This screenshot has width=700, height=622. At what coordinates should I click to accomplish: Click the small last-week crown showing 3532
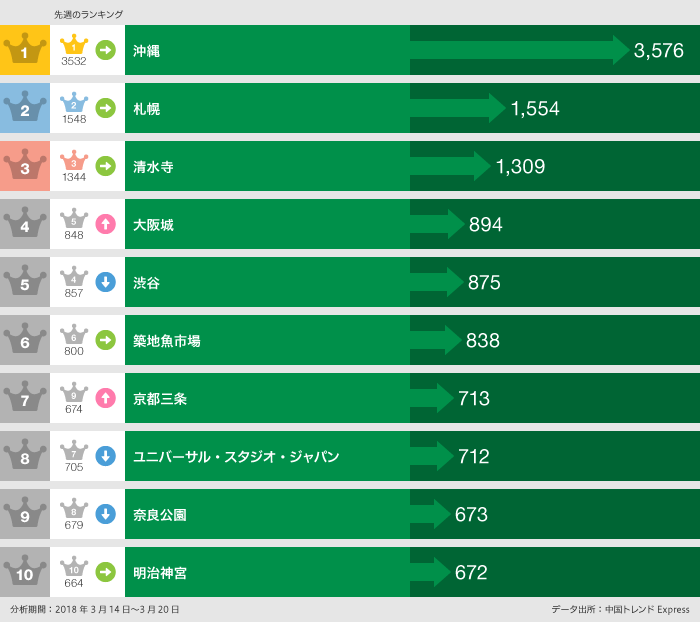[x=74, y=45]
